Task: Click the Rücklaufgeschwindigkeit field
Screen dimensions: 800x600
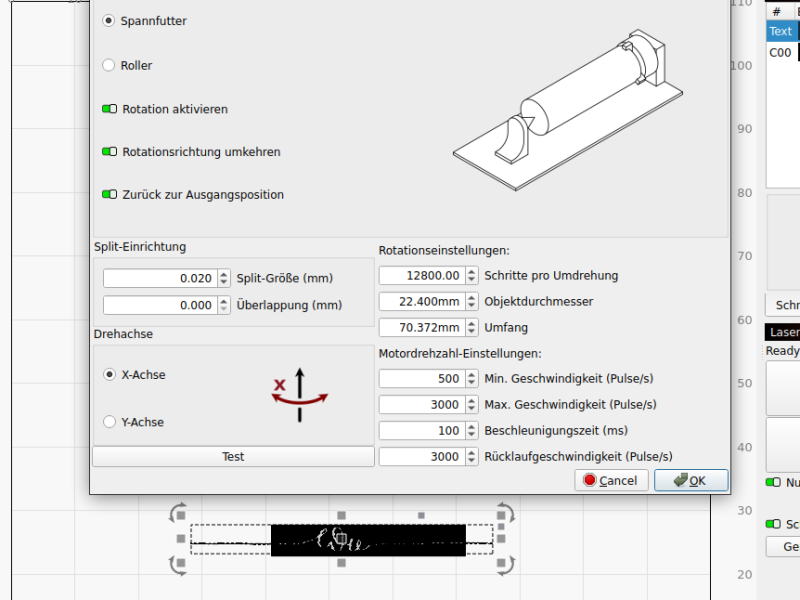Action: tap(422, 457)
